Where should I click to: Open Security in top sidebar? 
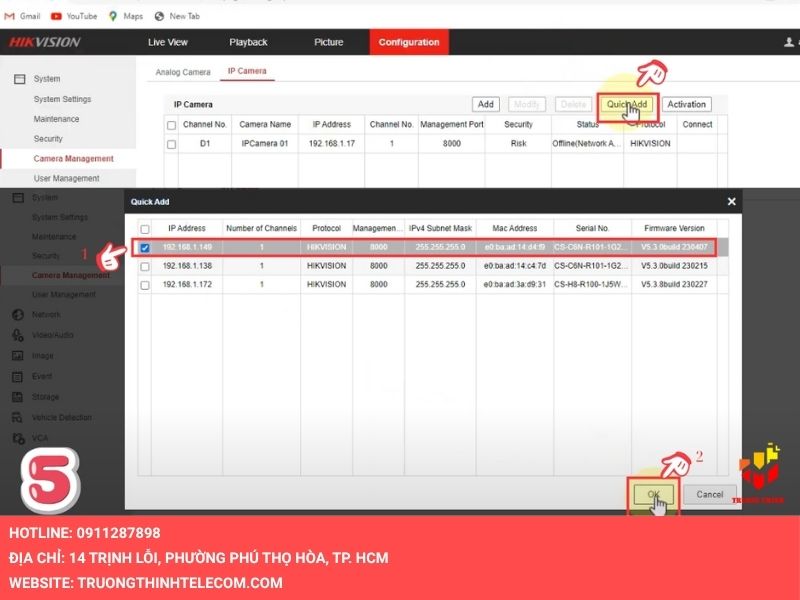pyautogui.click(x=48, y=139)
